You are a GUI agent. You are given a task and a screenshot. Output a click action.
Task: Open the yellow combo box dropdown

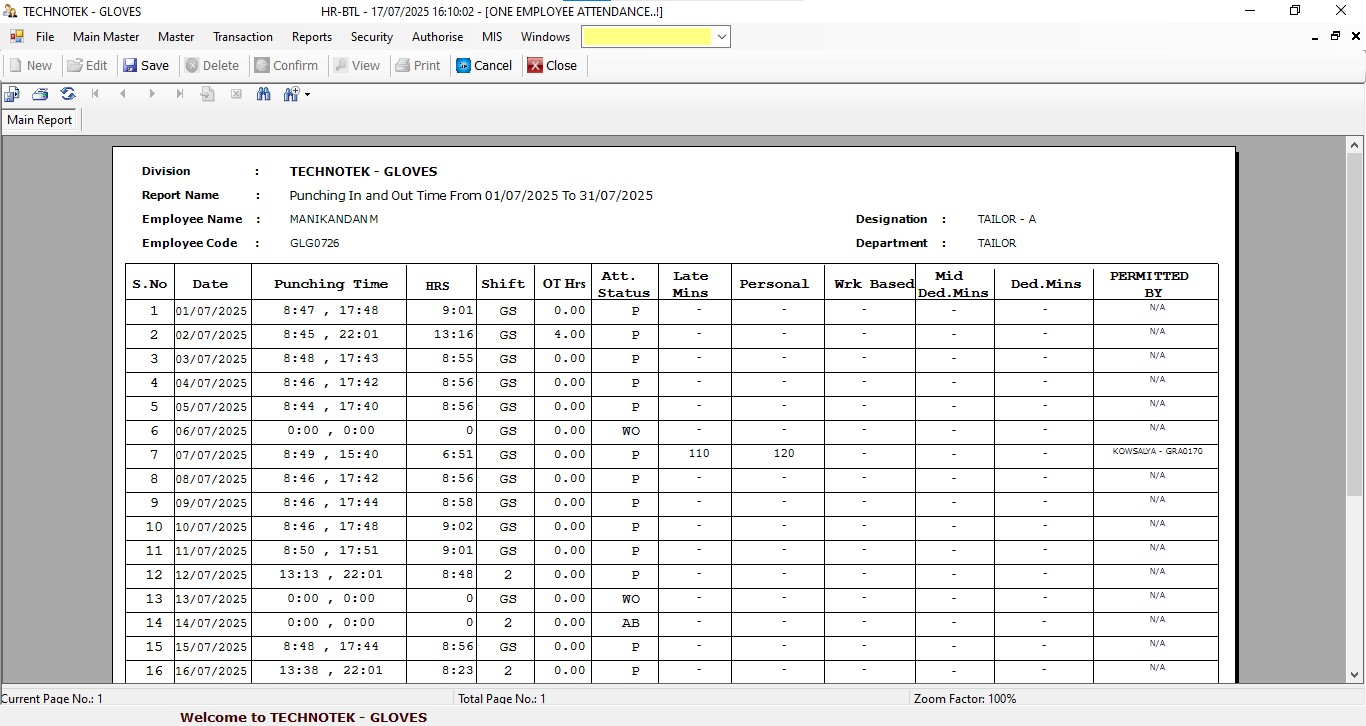pyautogui.click(x=722, y=37)
